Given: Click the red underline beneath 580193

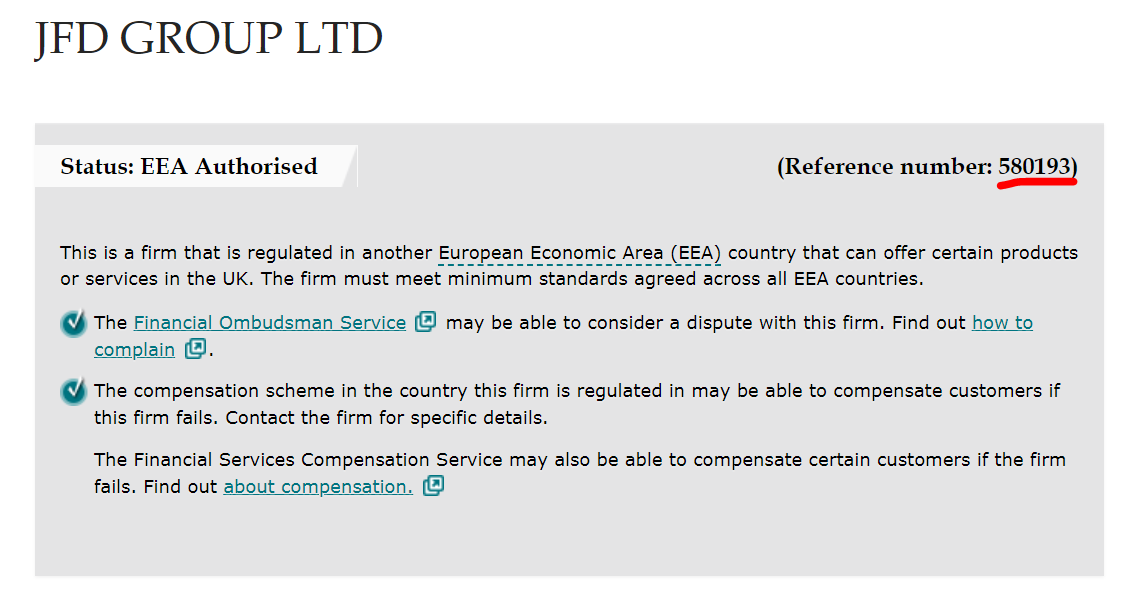Looking at the screenshot, I should tap(1037, 183).
